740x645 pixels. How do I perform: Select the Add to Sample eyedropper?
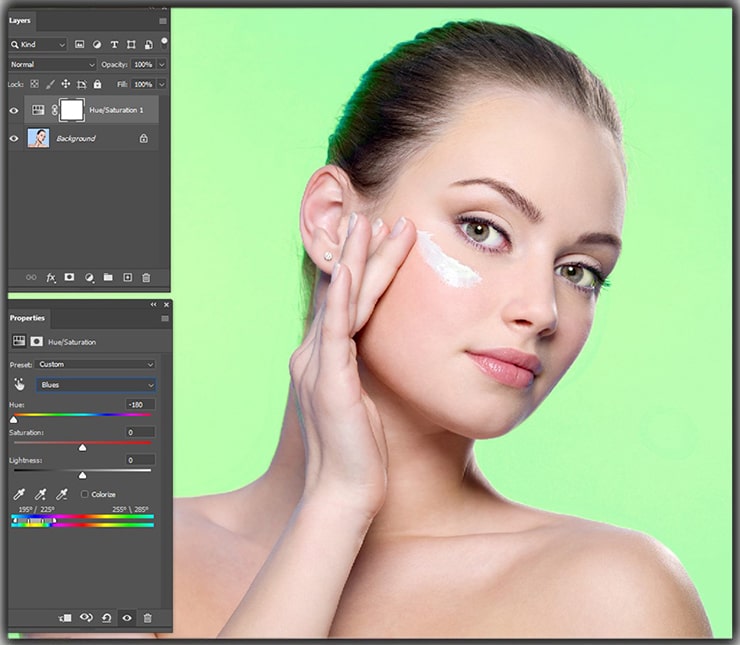click(x=41, y=494)
